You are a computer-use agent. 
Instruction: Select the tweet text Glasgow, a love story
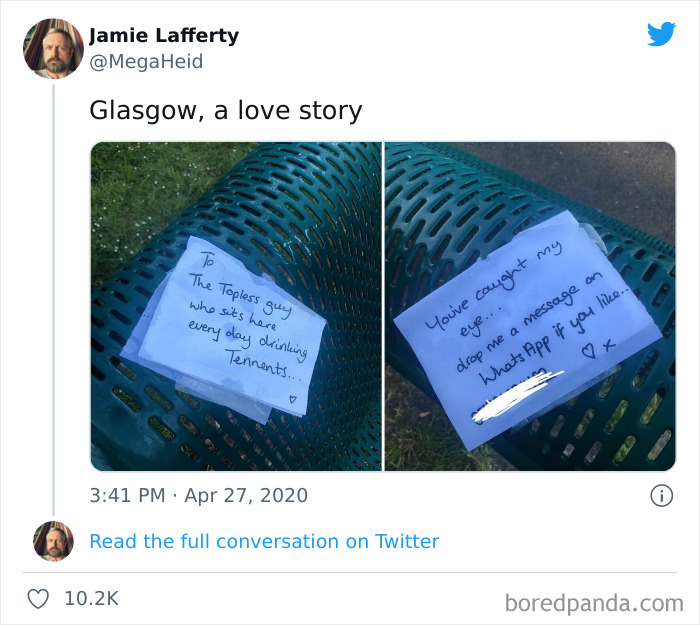pyautogui.click(x=225, y=110)
